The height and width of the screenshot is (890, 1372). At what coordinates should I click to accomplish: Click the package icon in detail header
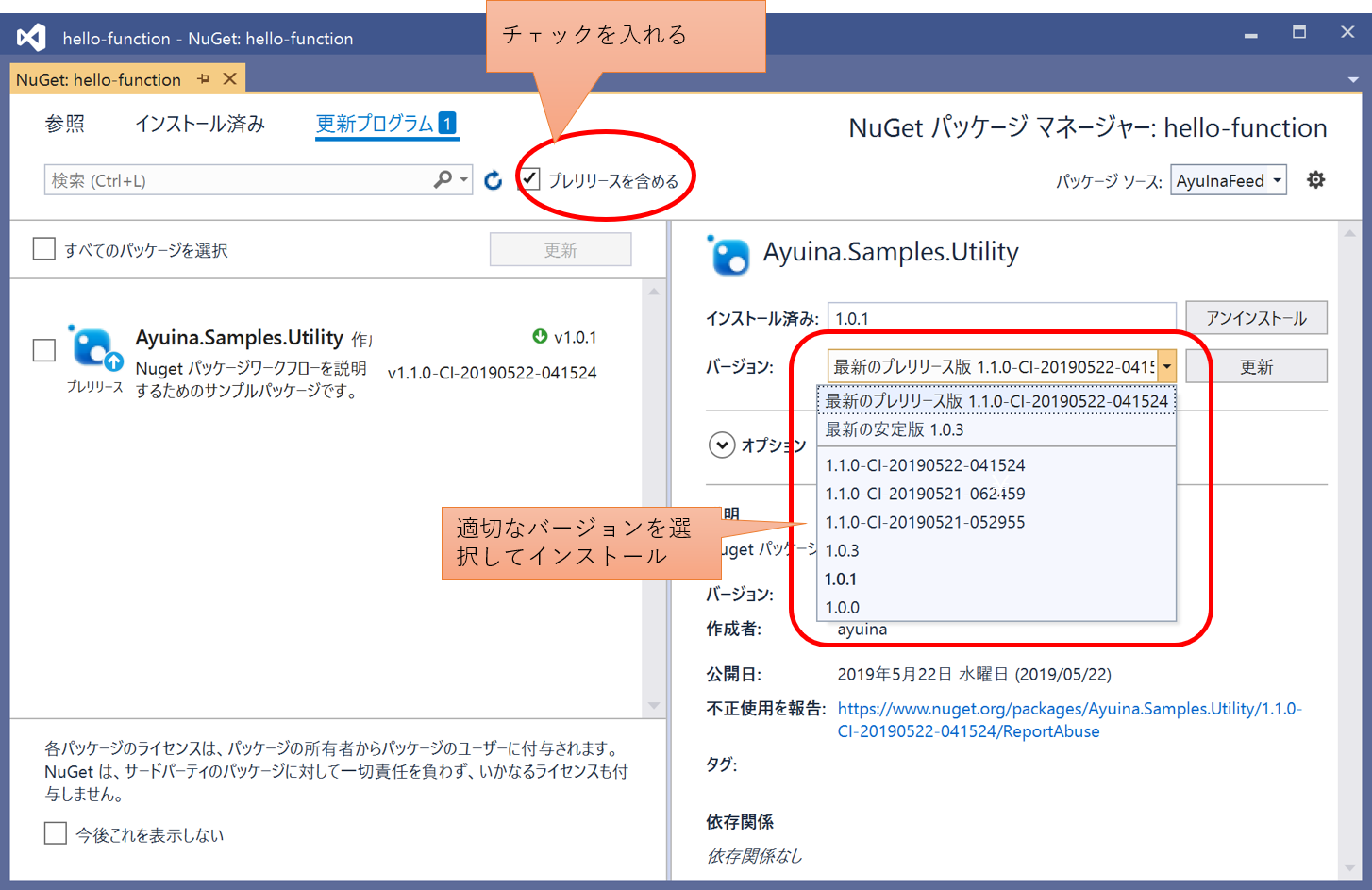(x=728, y=255)
